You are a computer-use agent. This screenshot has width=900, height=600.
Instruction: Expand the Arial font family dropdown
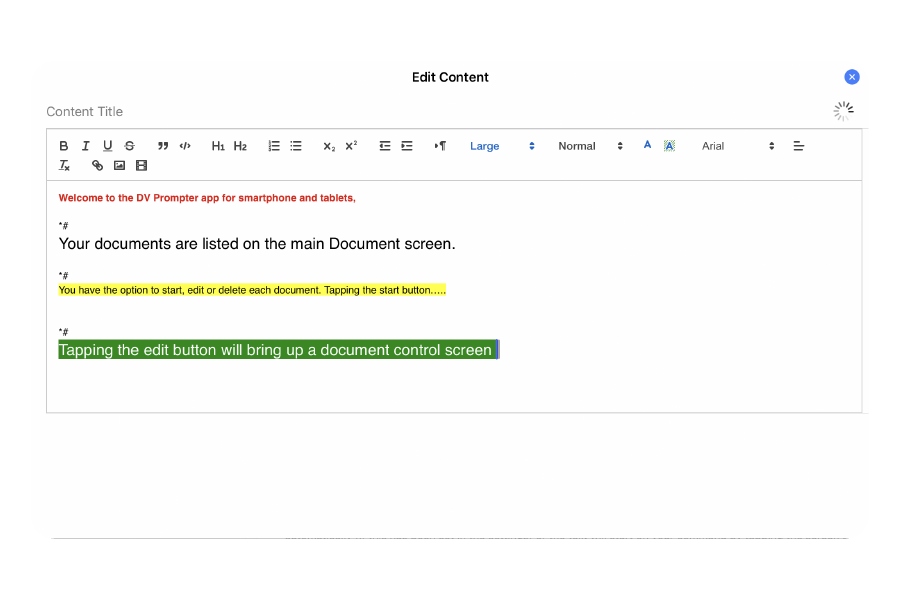coord(738,146)
